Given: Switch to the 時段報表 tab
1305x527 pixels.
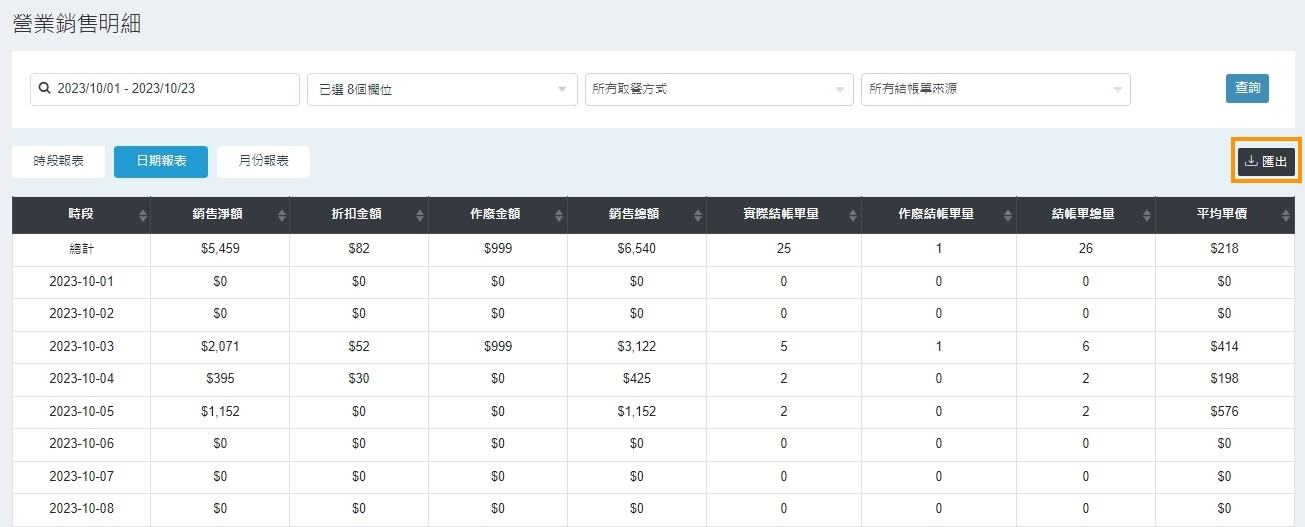Looking at the screenshot, I should tap(58, 161).
